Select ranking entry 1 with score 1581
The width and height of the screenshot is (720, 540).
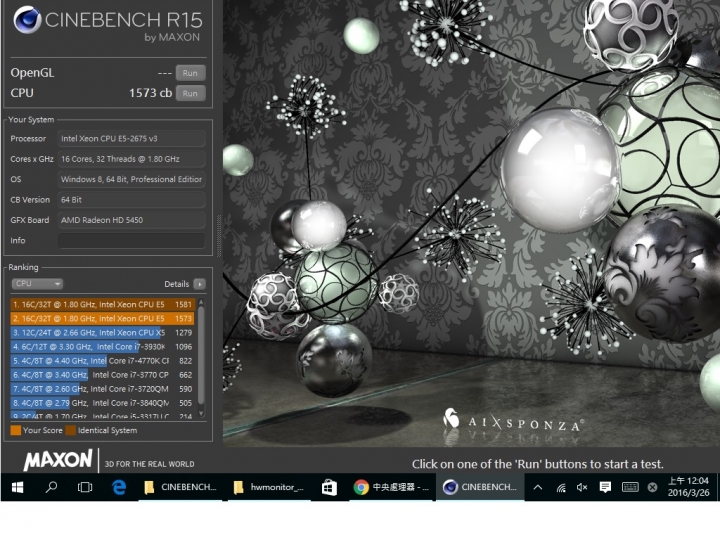tap(103, 304)
